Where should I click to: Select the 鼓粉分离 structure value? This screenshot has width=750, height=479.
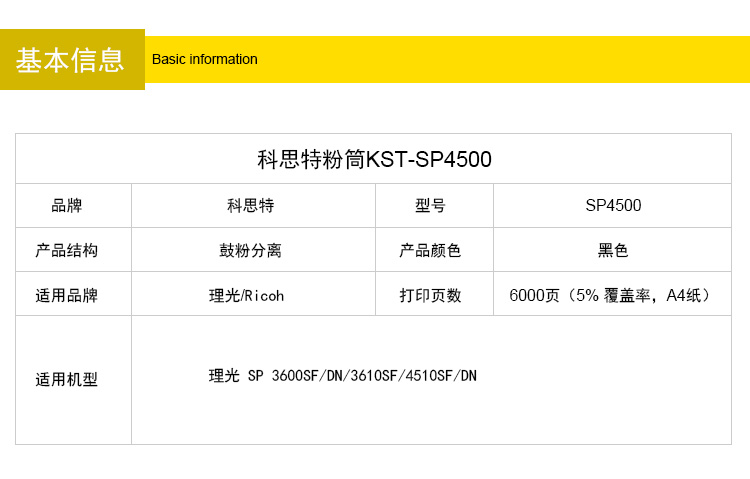coord(251,250)
